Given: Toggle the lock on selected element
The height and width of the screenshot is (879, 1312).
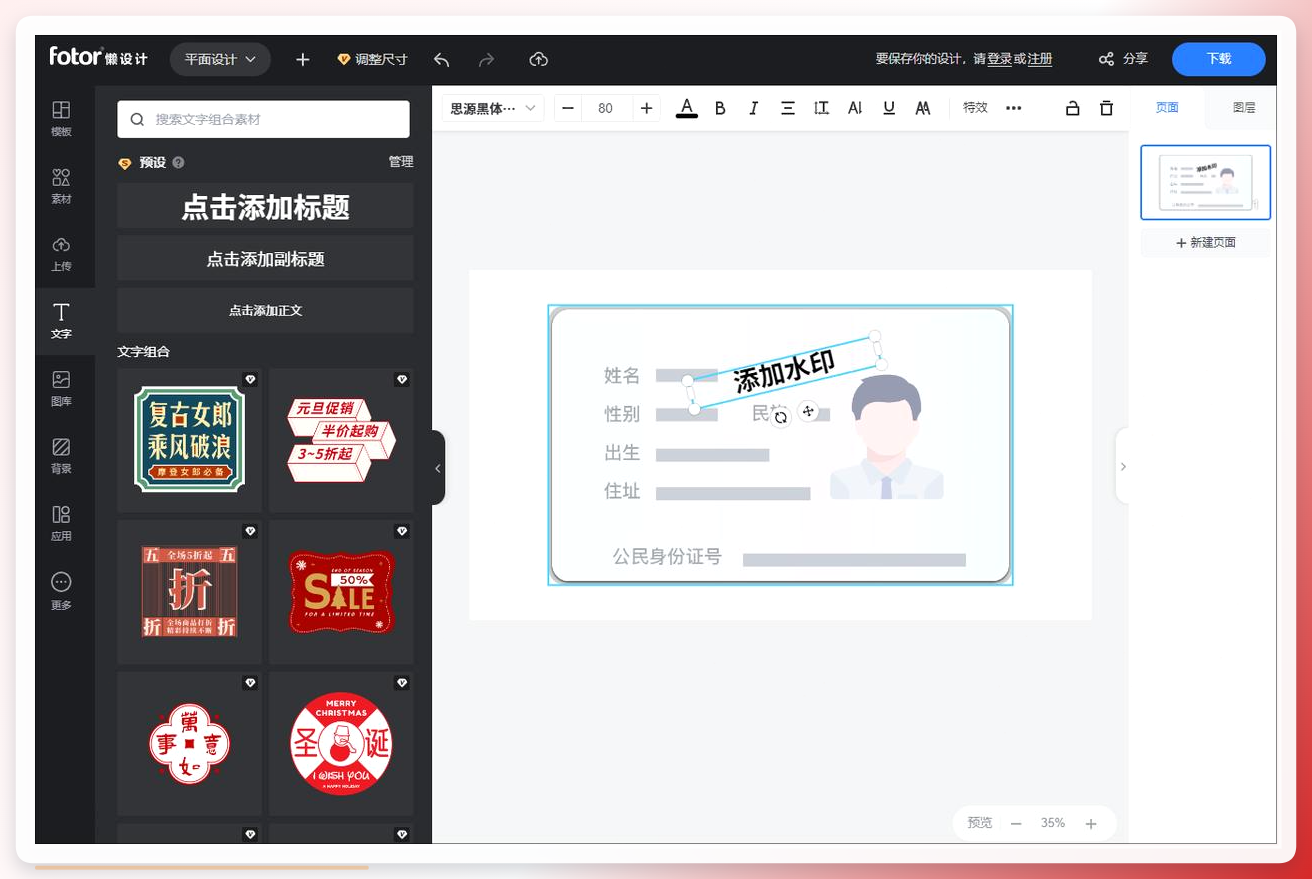Looking at the screenshot, I should pyautogui.click(x=1072, y=108).
